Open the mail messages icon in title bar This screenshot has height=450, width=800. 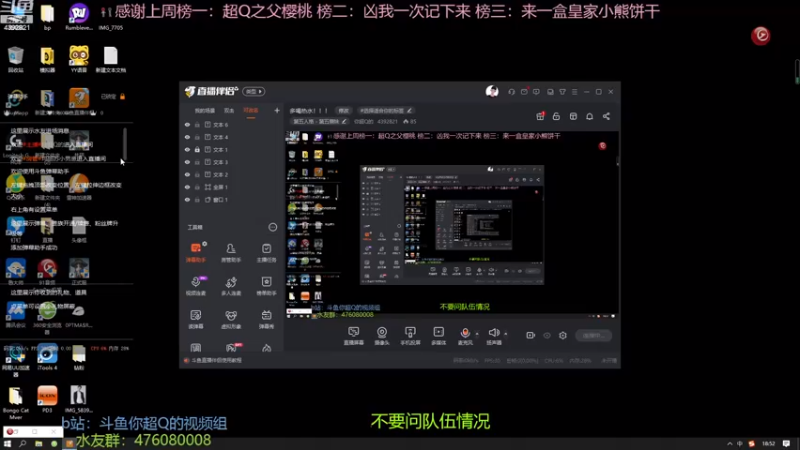524,92
